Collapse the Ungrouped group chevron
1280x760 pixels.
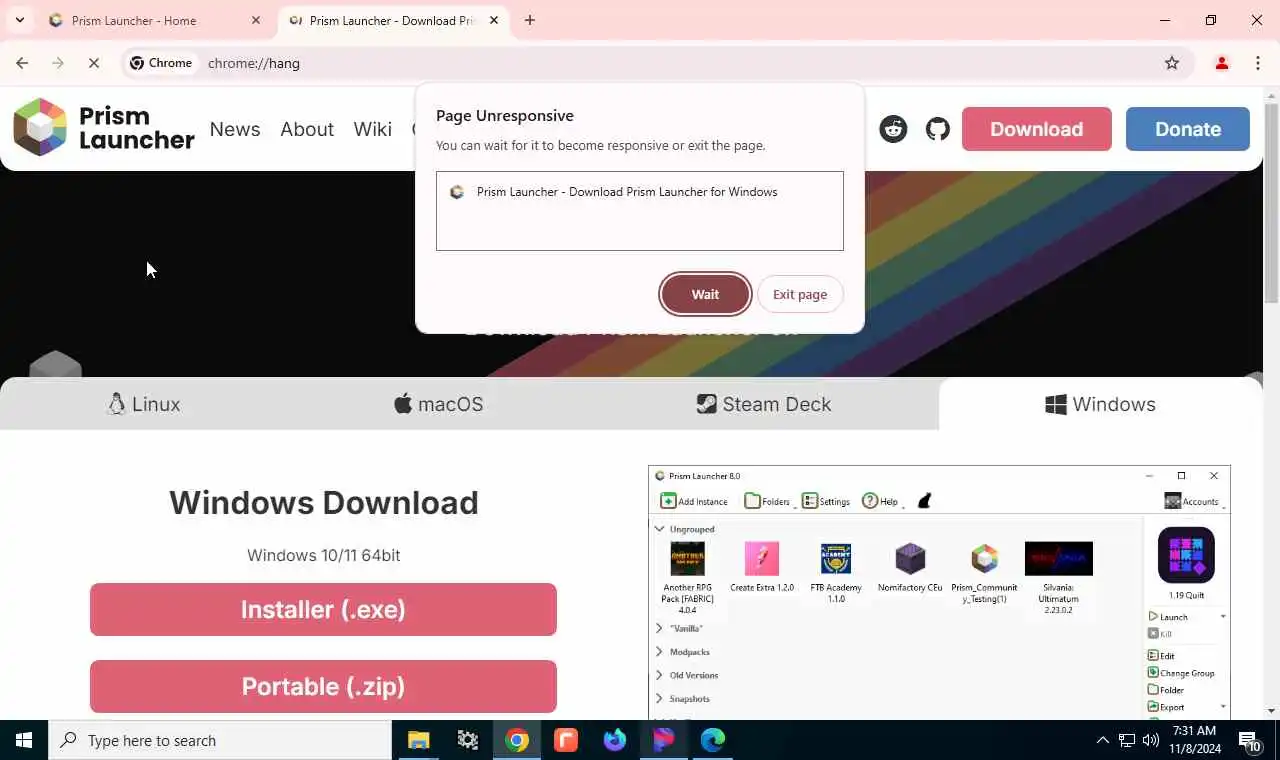659,529
